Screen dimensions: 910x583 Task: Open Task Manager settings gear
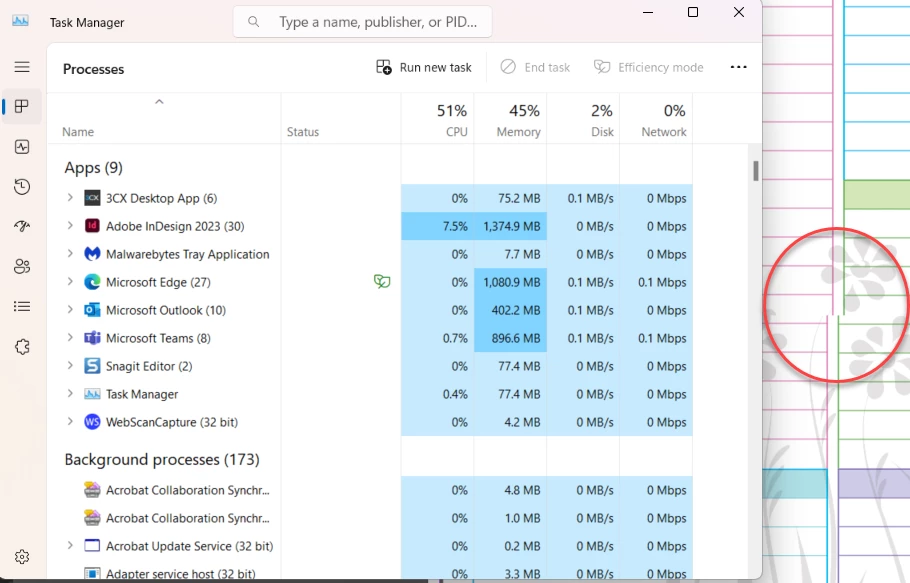coord(22,557)
